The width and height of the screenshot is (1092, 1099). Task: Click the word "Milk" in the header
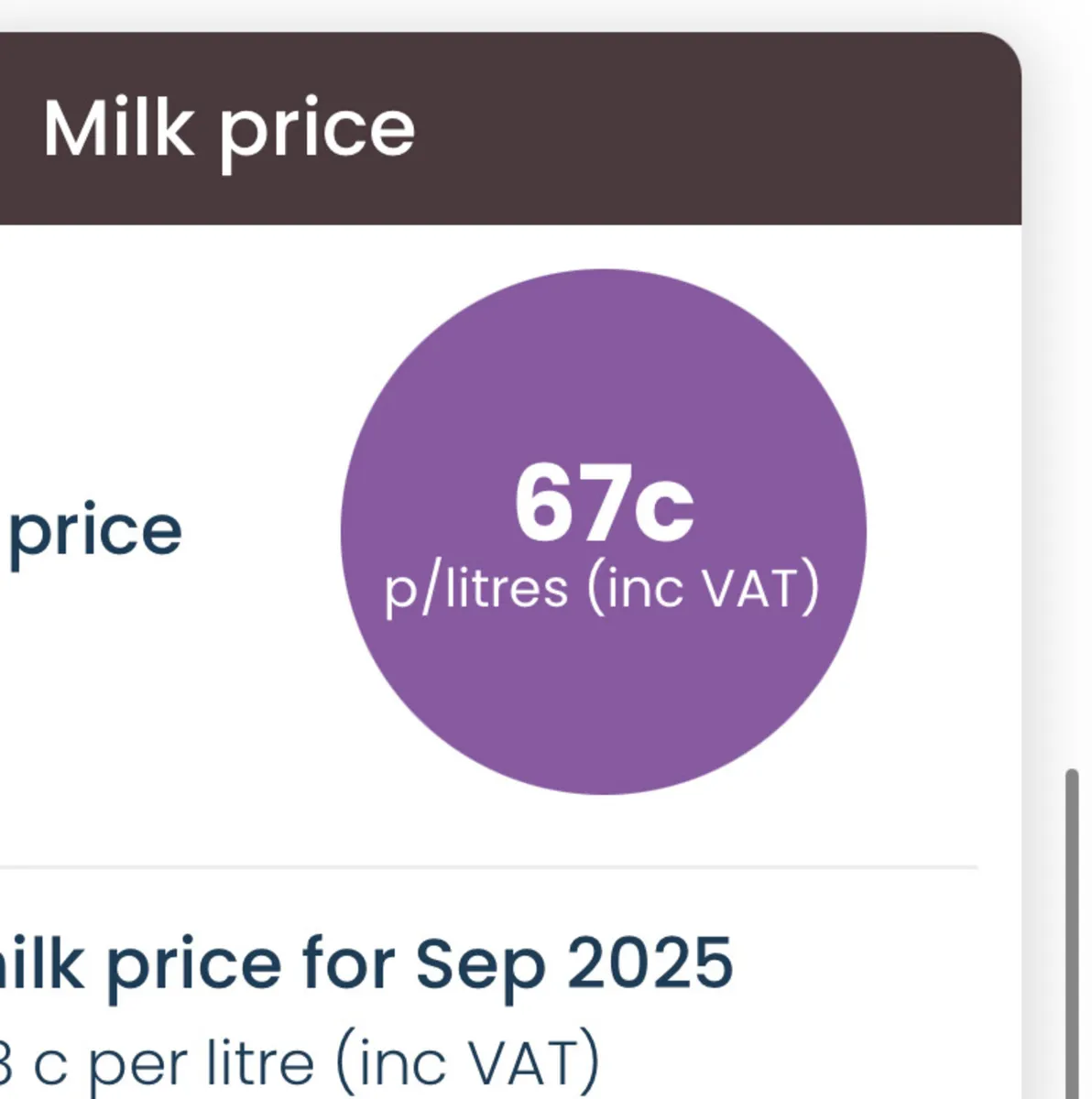pos(119,129)
